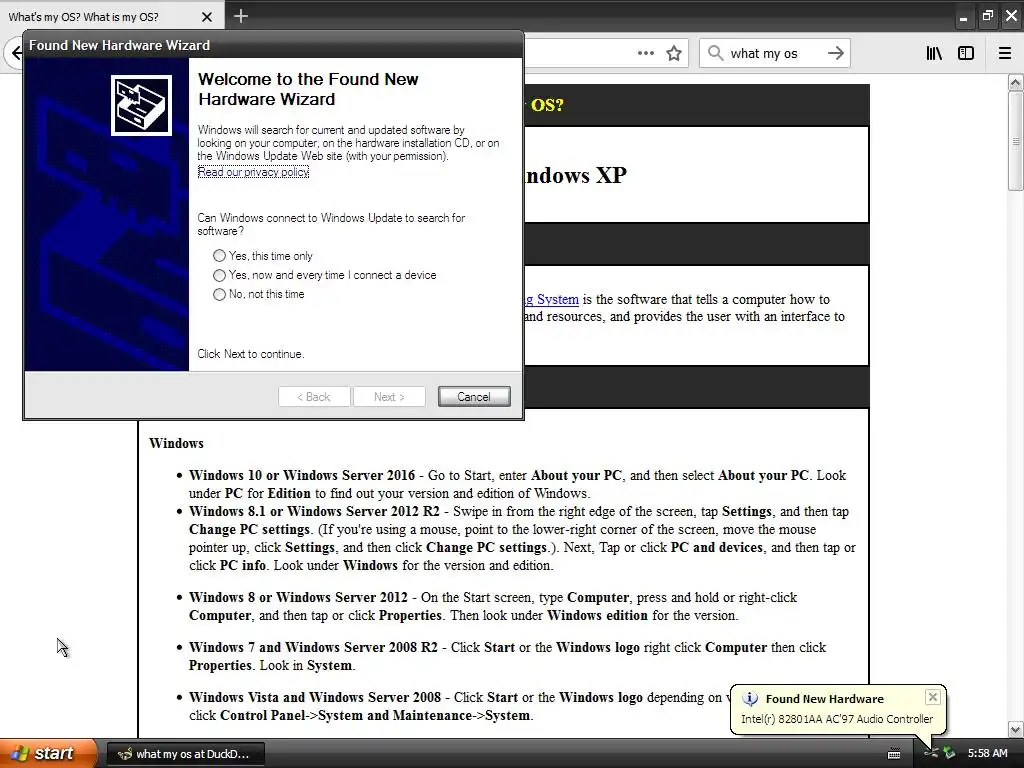
Task: Open 'Read our privacy policy' link
Action: point(253,172)
